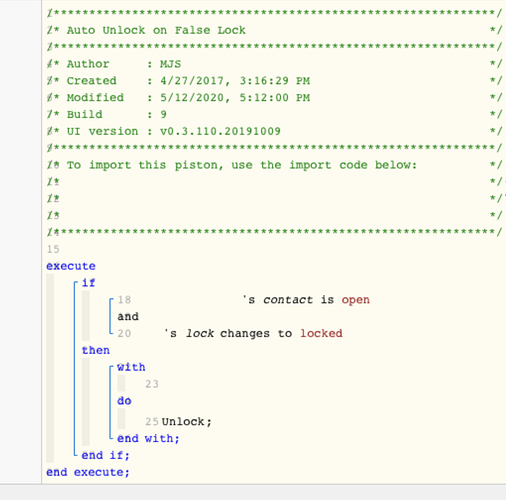This screenshot has height=500, width=506.
Task: Select the Modified date comment line
Action: (274, 98)
